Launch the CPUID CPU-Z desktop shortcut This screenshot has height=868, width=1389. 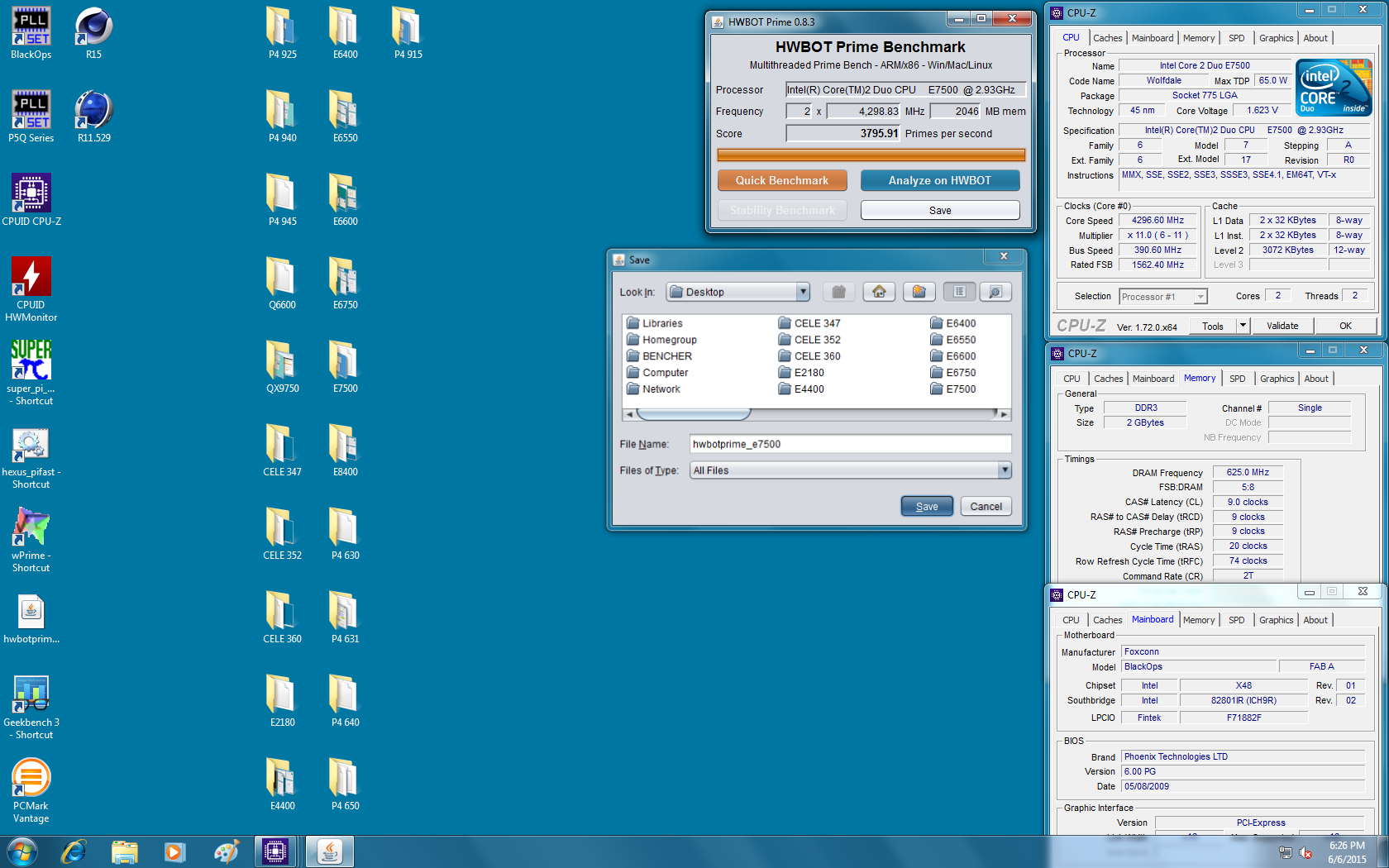(31, 200)
